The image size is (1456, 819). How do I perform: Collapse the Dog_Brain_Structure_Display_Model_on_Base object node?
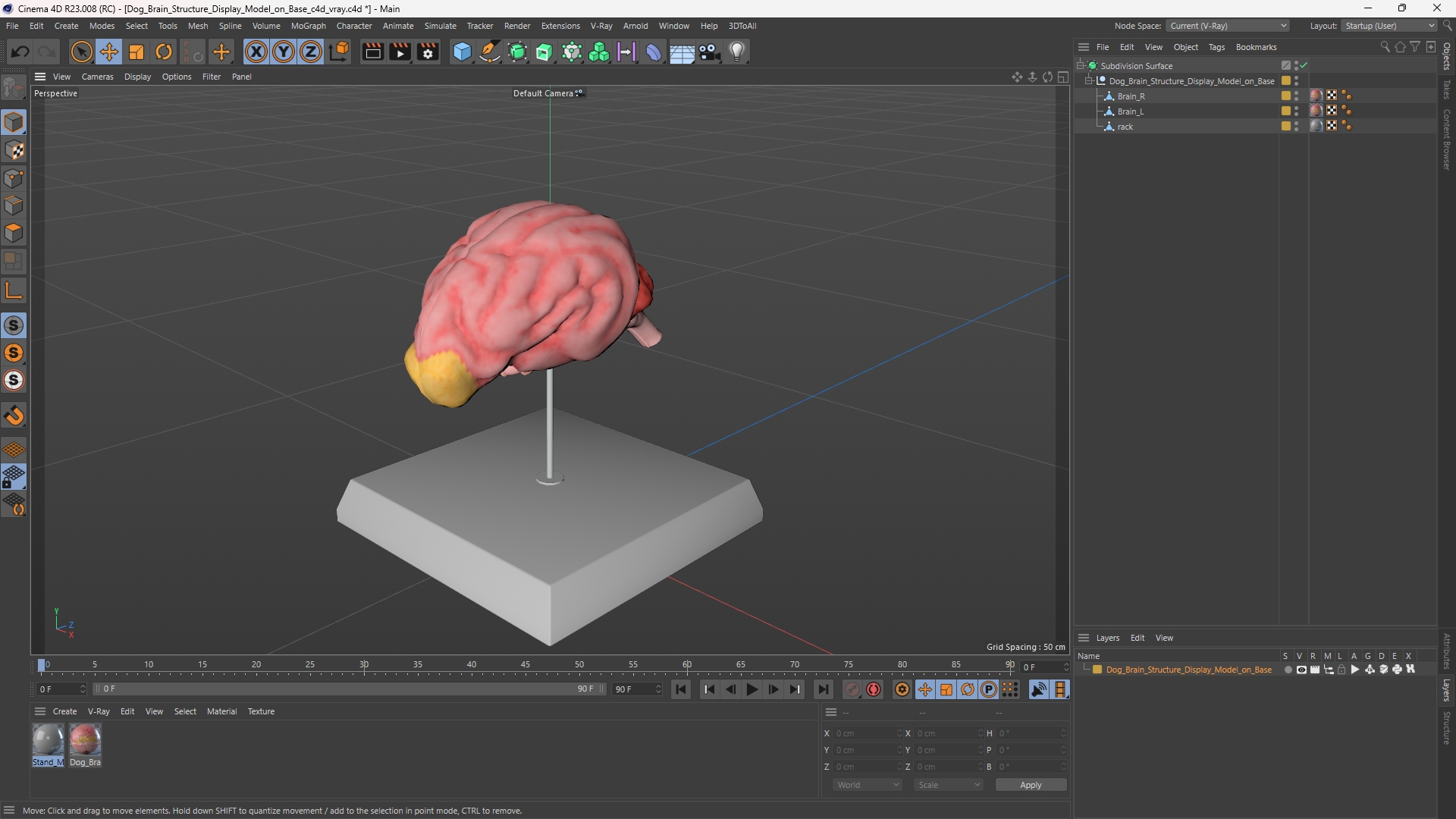pos(1089,81)
